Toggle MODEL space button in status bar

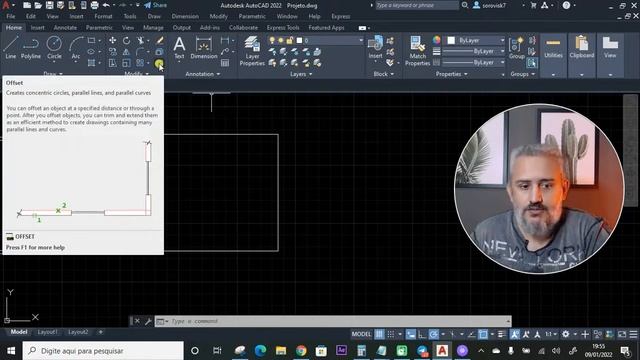361,334
